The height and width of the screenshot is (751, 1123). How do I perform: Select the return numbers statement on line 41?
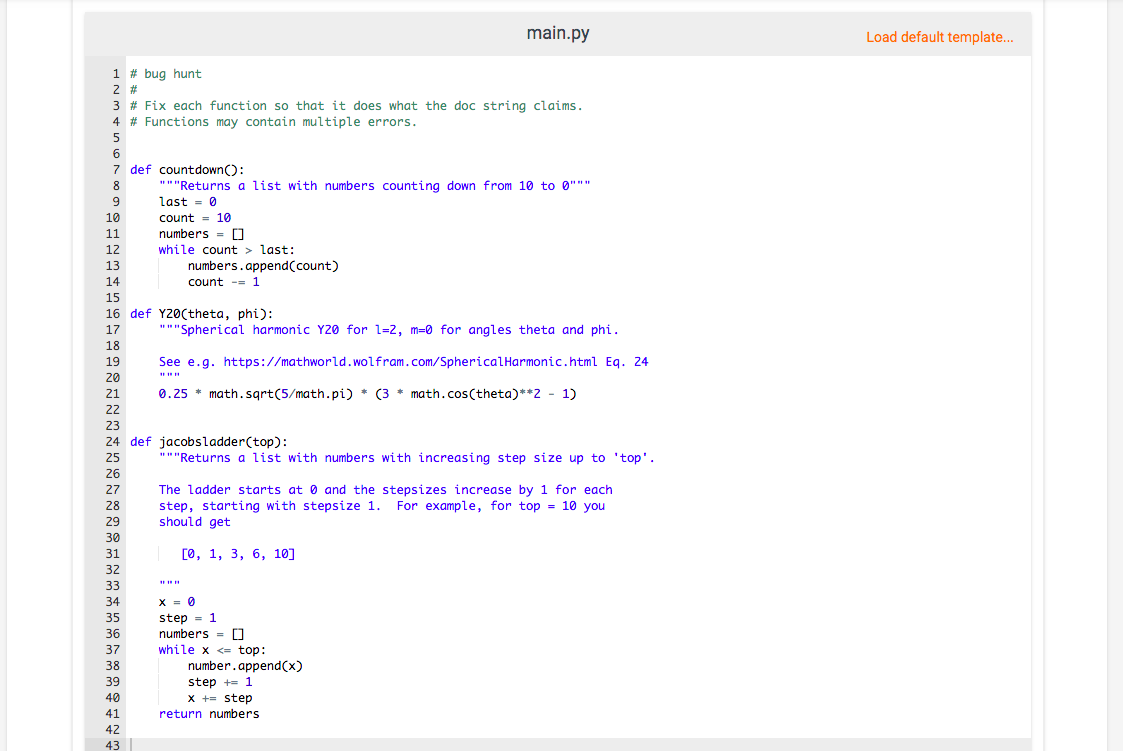pos(210,713)
